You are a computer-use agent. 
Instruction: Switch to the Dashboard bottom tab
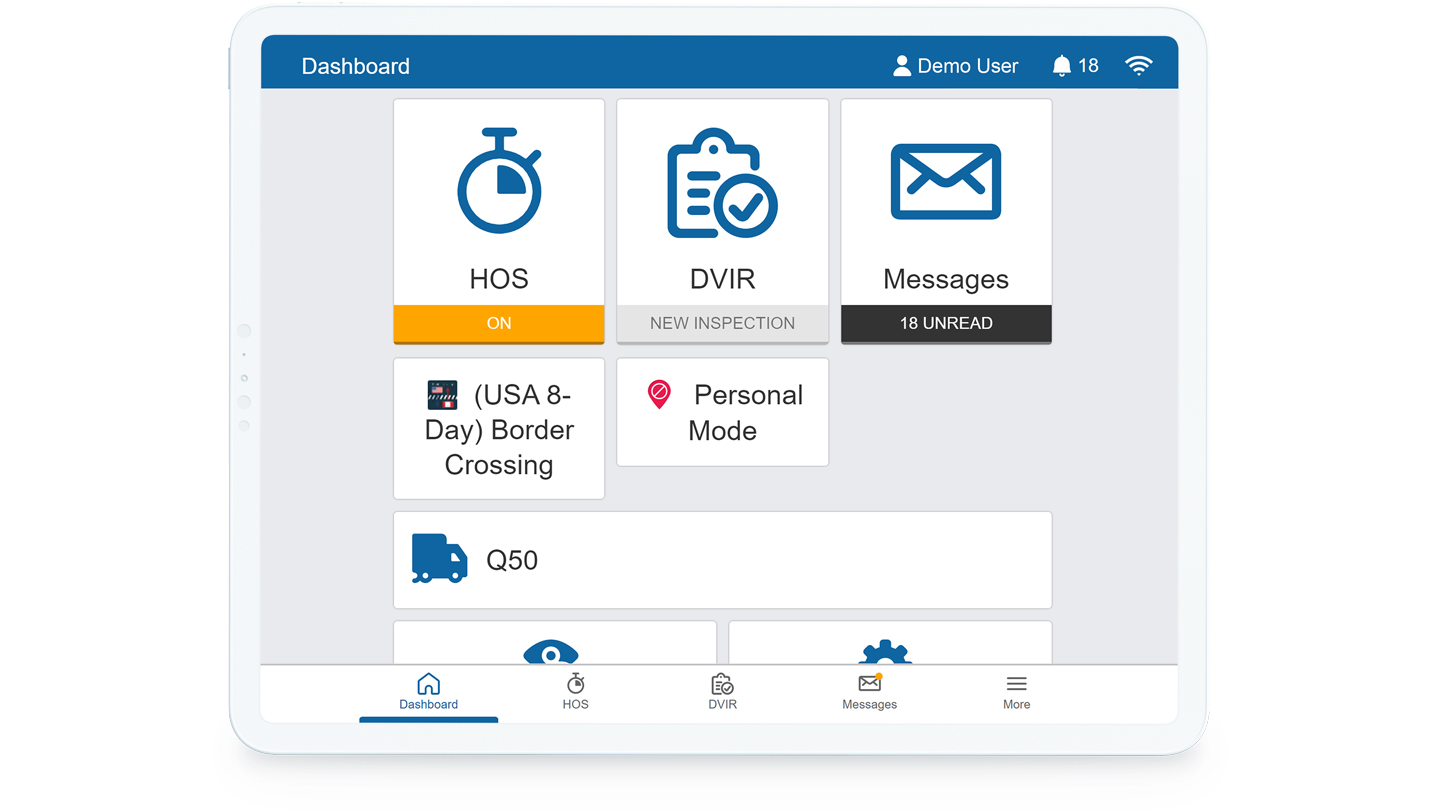pos(428,692)
